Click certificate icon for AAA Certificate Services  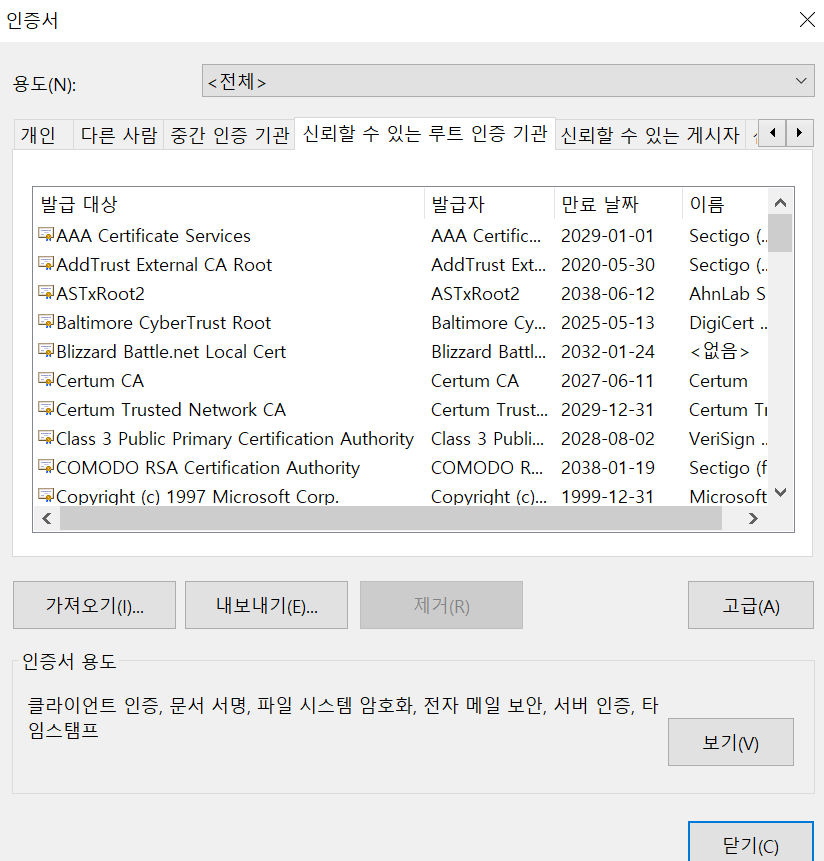46,235
